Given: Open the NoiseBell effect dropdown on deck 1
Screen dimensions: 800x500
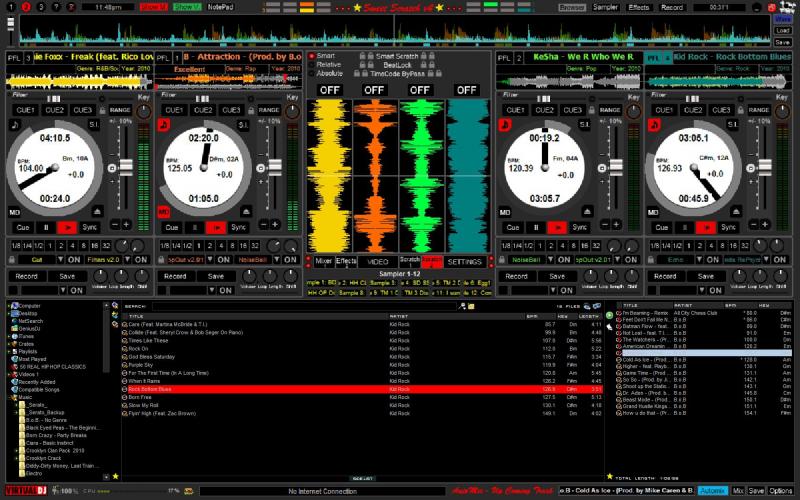Looking at the screenshot, I should [x=277, y=260].
